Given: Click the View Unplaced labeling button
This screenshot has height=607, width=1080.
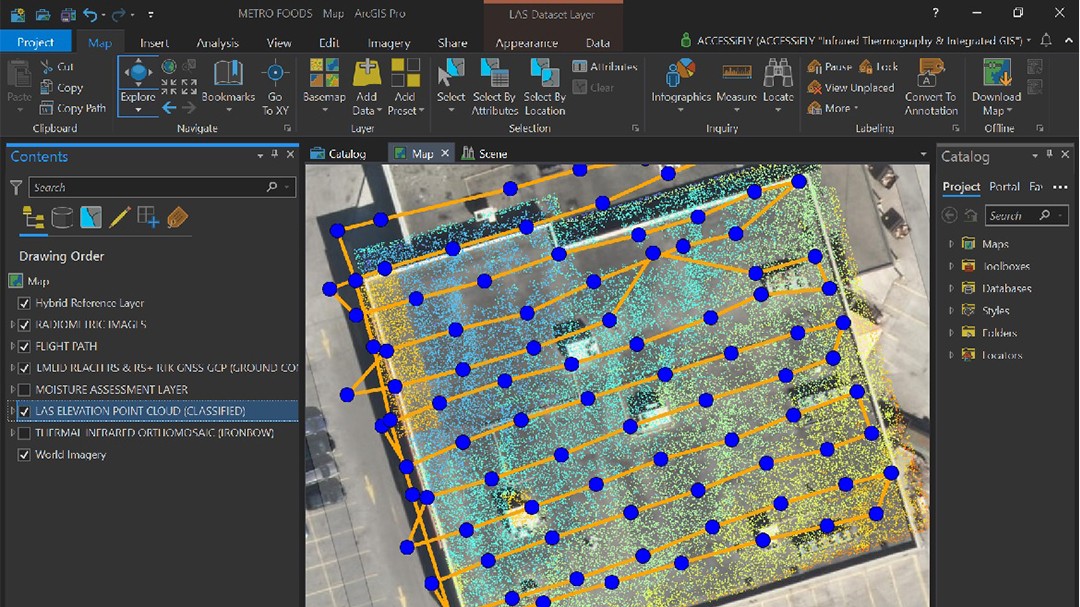Looking at the screenshot, I should click(x=851, y=87).
